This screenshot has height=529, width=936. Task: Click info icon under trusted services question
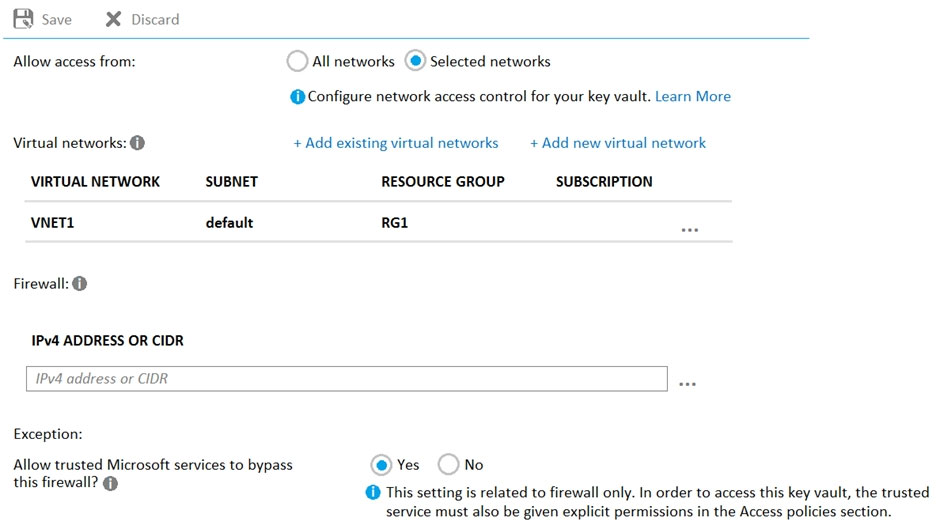click(x=110, y=484)
